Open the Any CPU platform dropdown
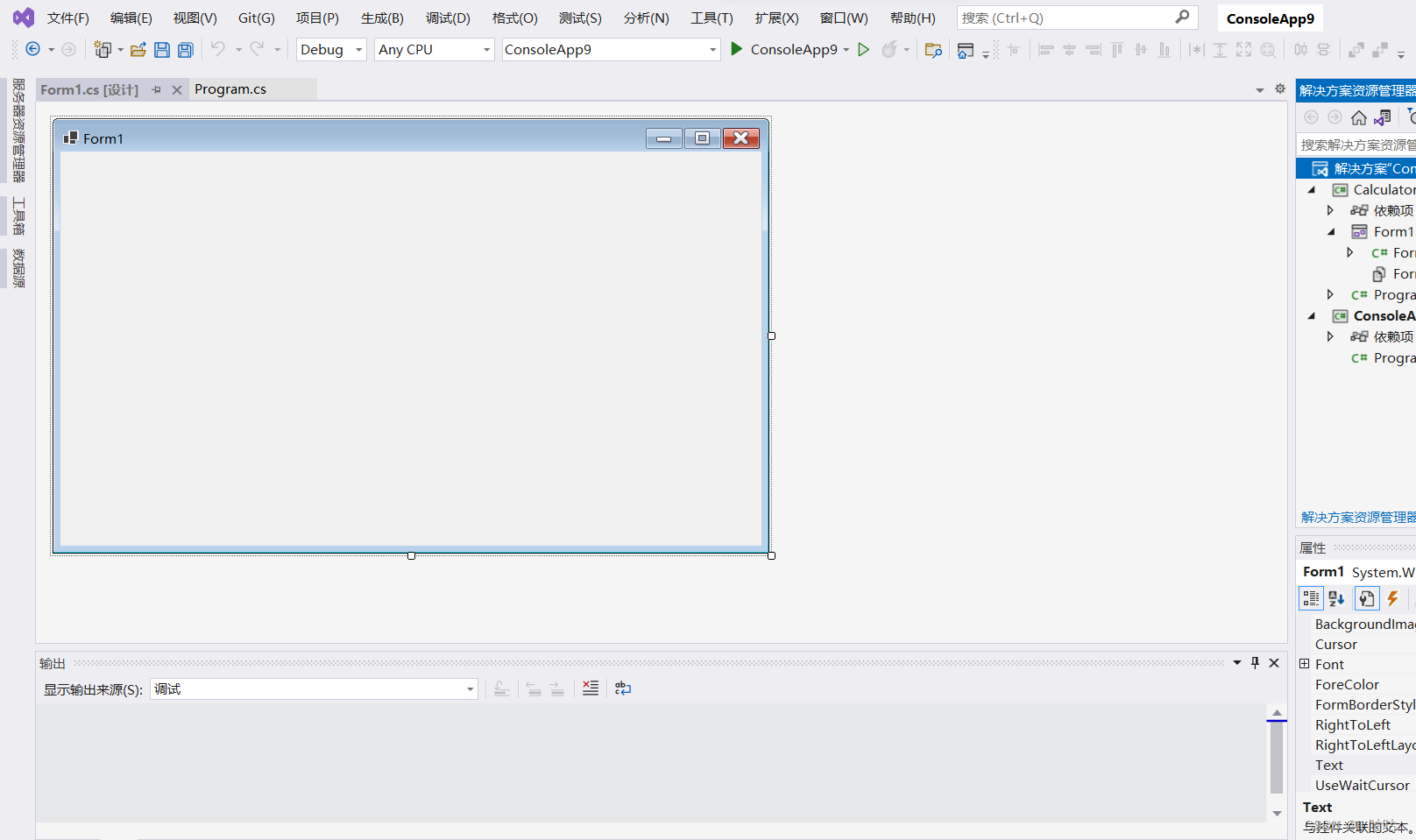 [x=486, y=50]
